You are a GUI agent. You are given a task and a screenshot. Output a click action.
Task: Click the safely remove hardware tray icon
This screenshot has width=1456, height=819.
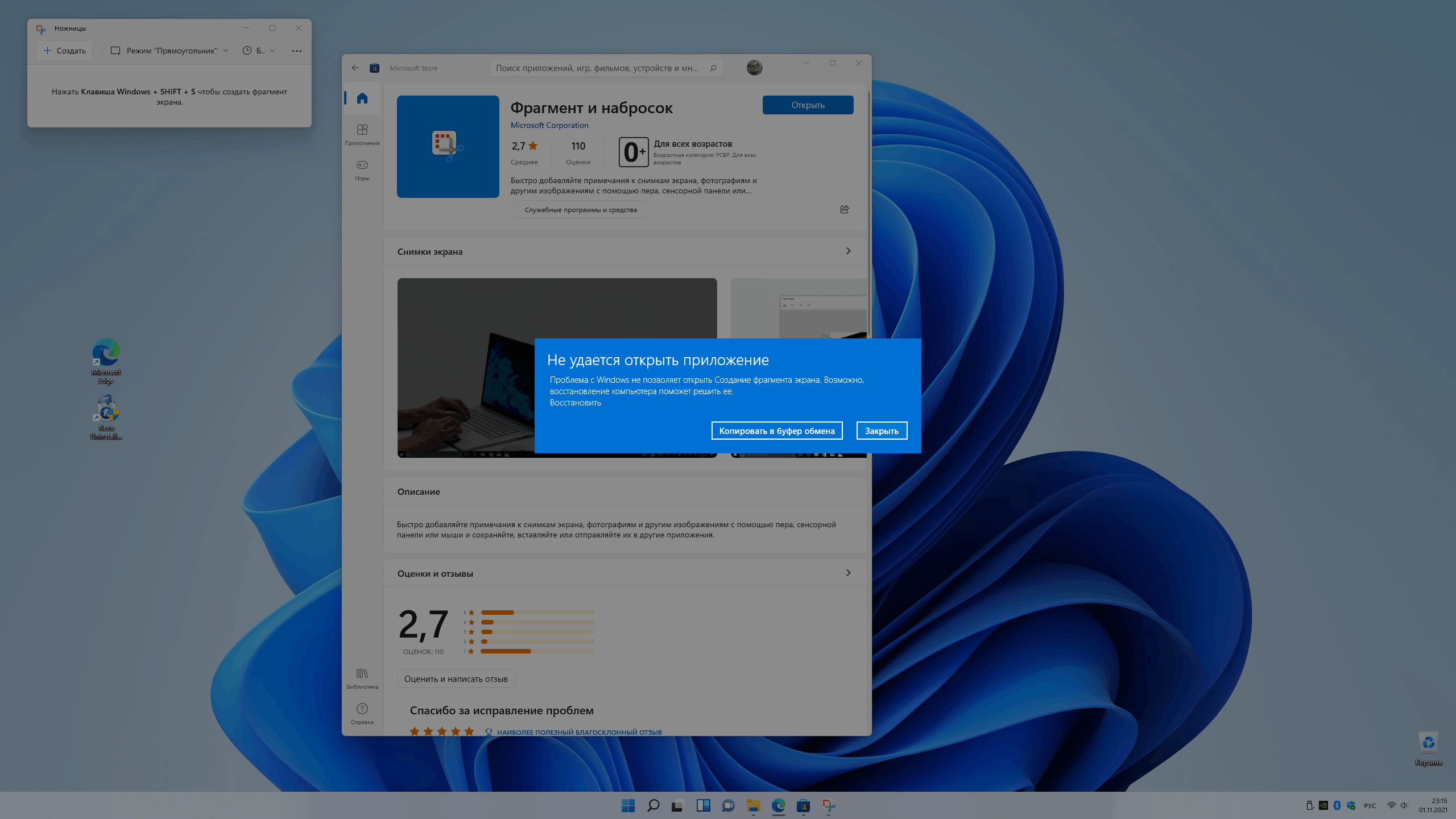pos(1309,805)
